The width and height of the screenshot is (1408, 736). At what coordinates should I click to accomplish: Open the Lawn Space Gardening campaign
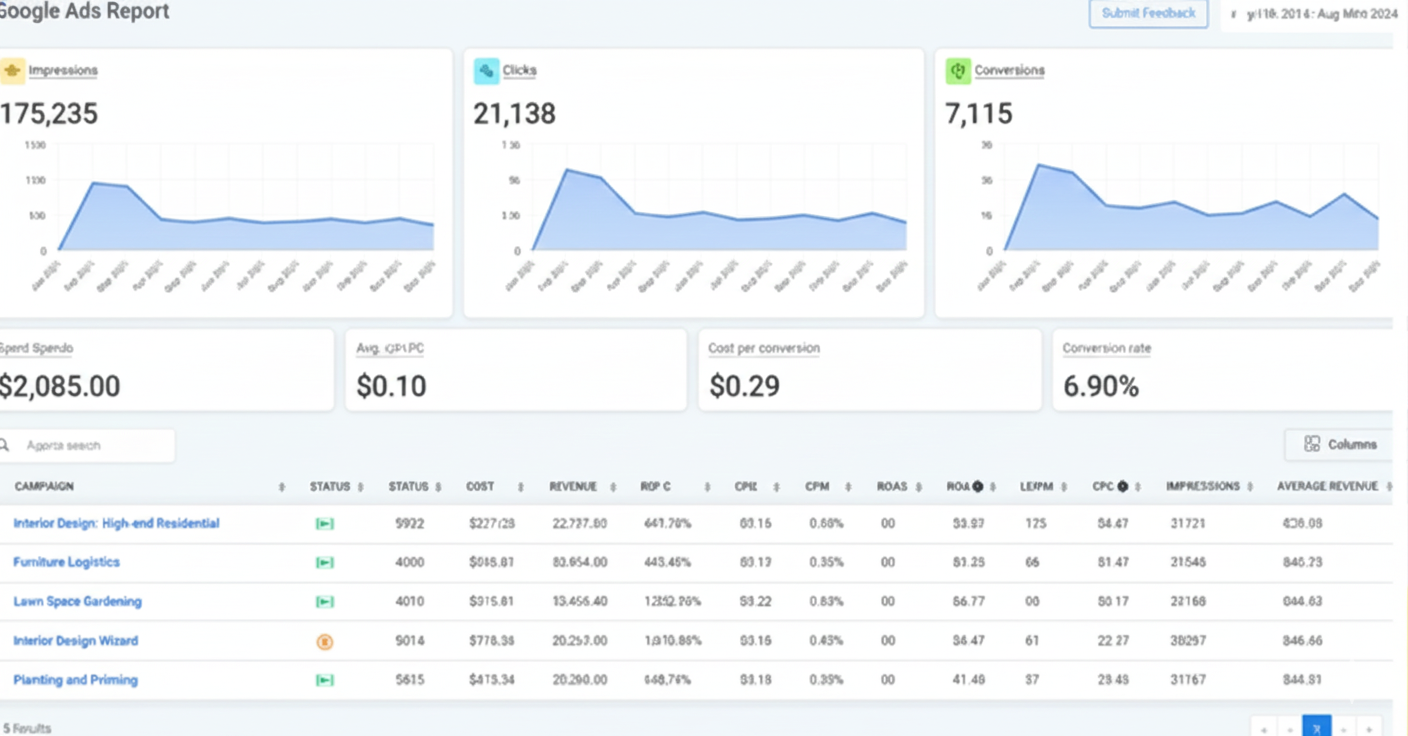coord(77,602)
